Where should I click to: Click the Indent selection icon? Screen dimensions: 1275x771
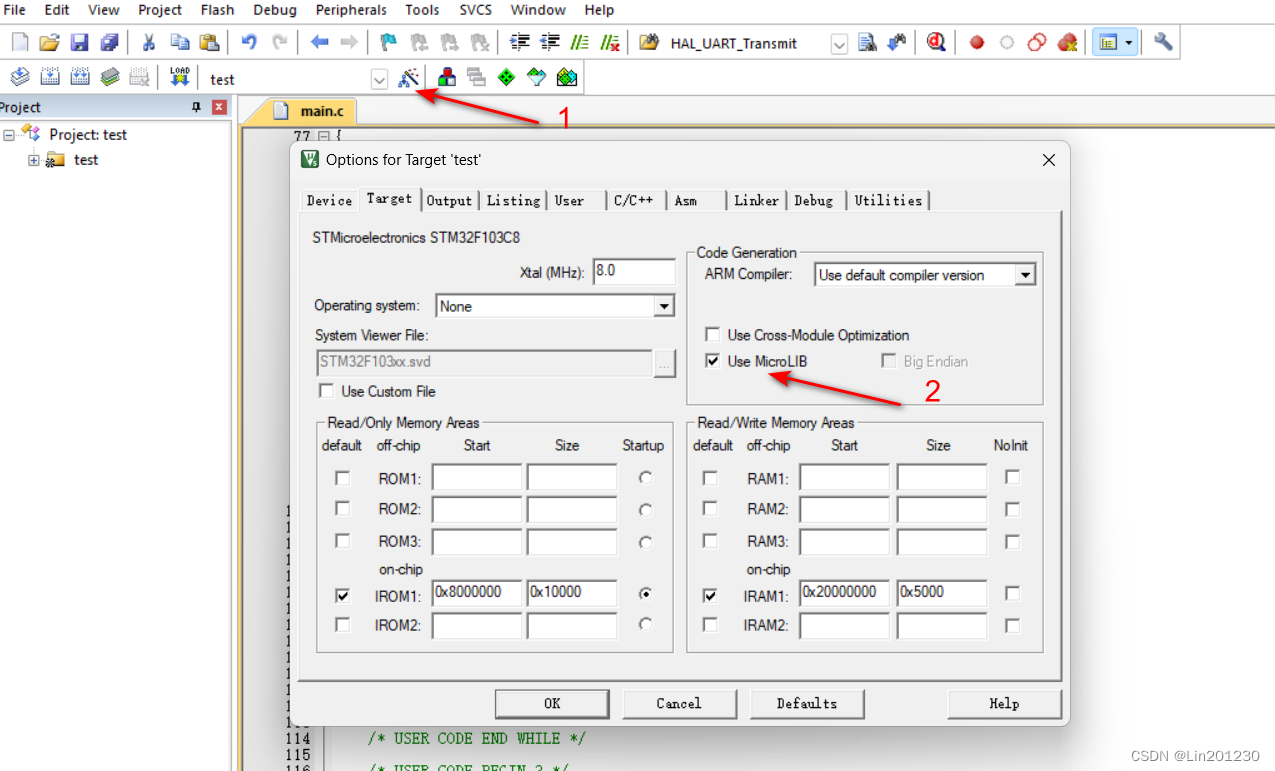[519, 42]
